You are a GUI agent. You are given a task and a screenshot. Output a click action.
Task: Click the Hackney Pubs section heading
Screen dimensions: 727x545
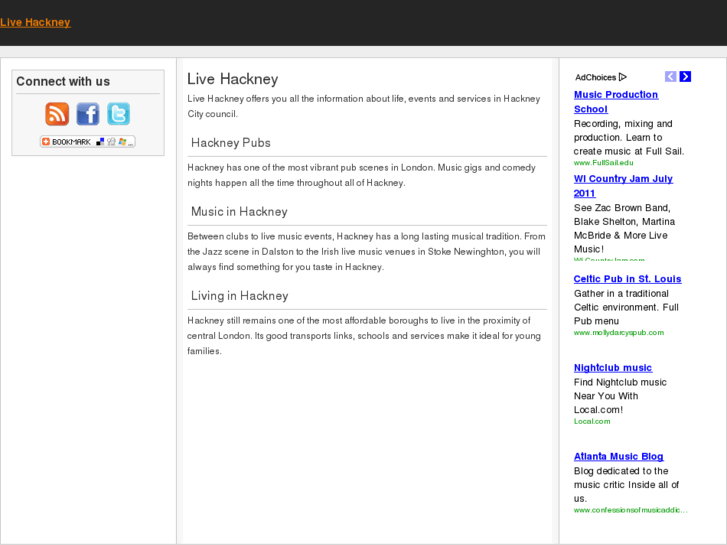click(x=231, y=143)
